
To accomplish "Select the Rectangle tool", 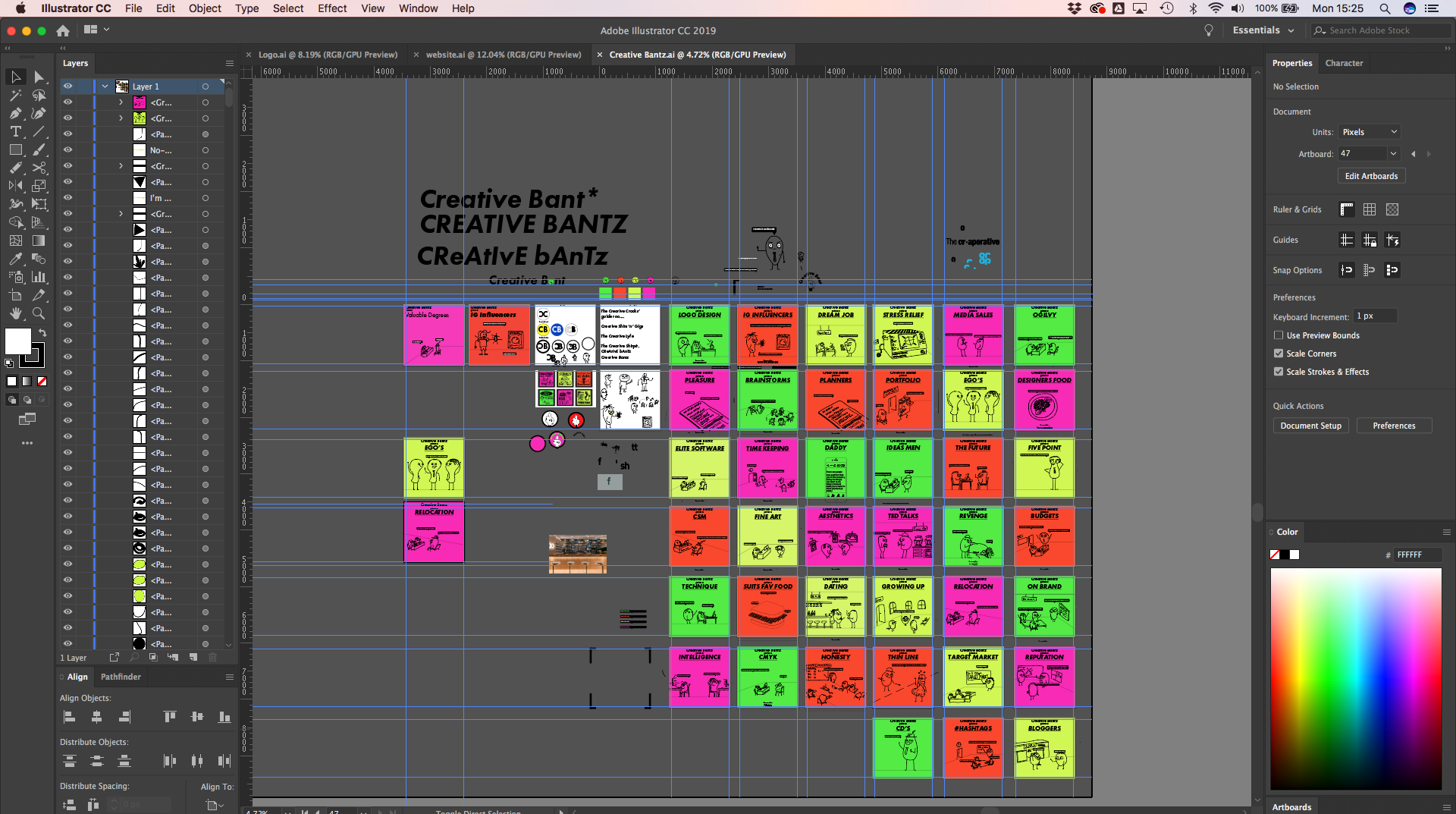I will pyautogui.click(x=15, y=150).
